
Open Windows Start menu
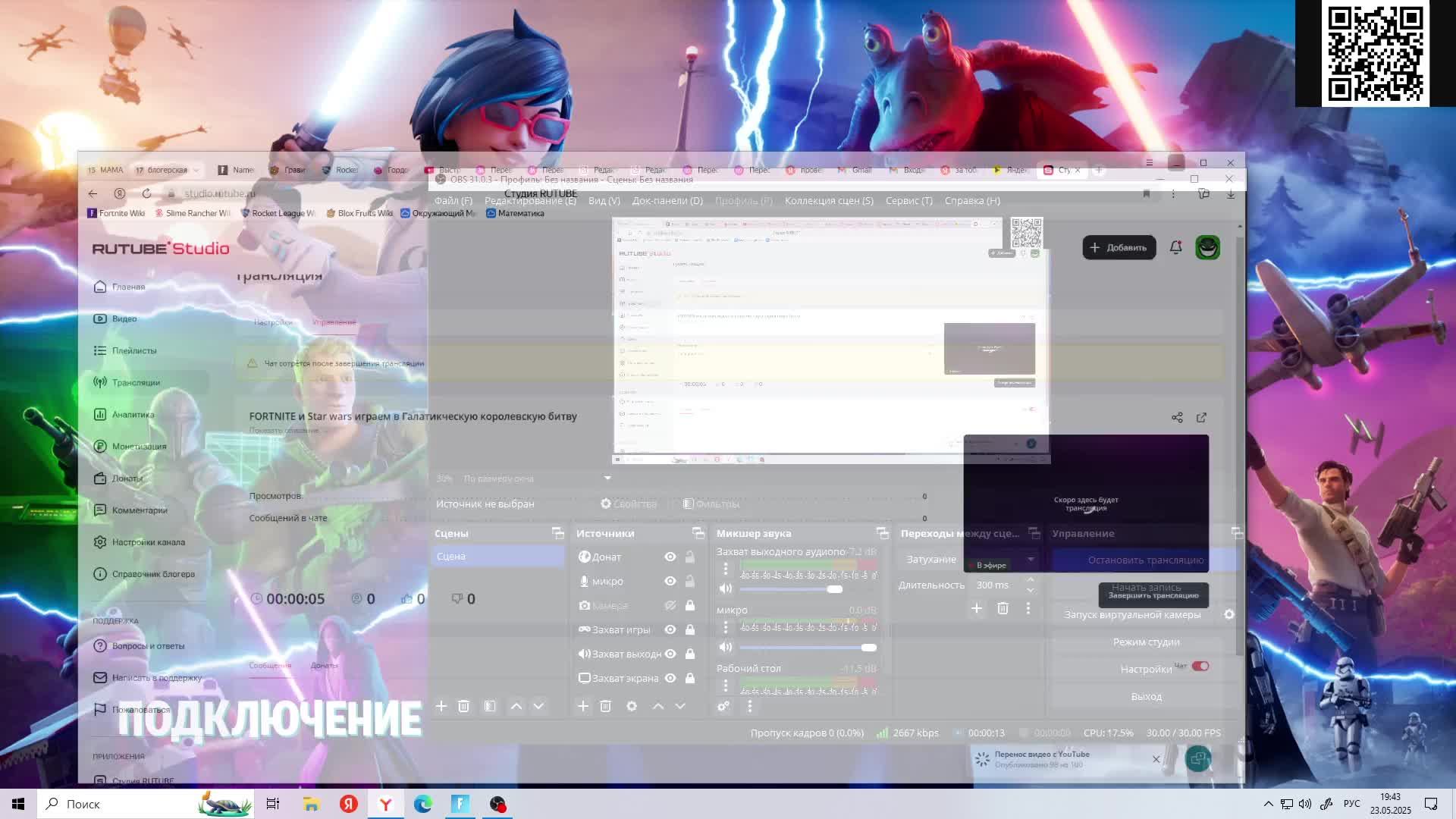(18, 804)
